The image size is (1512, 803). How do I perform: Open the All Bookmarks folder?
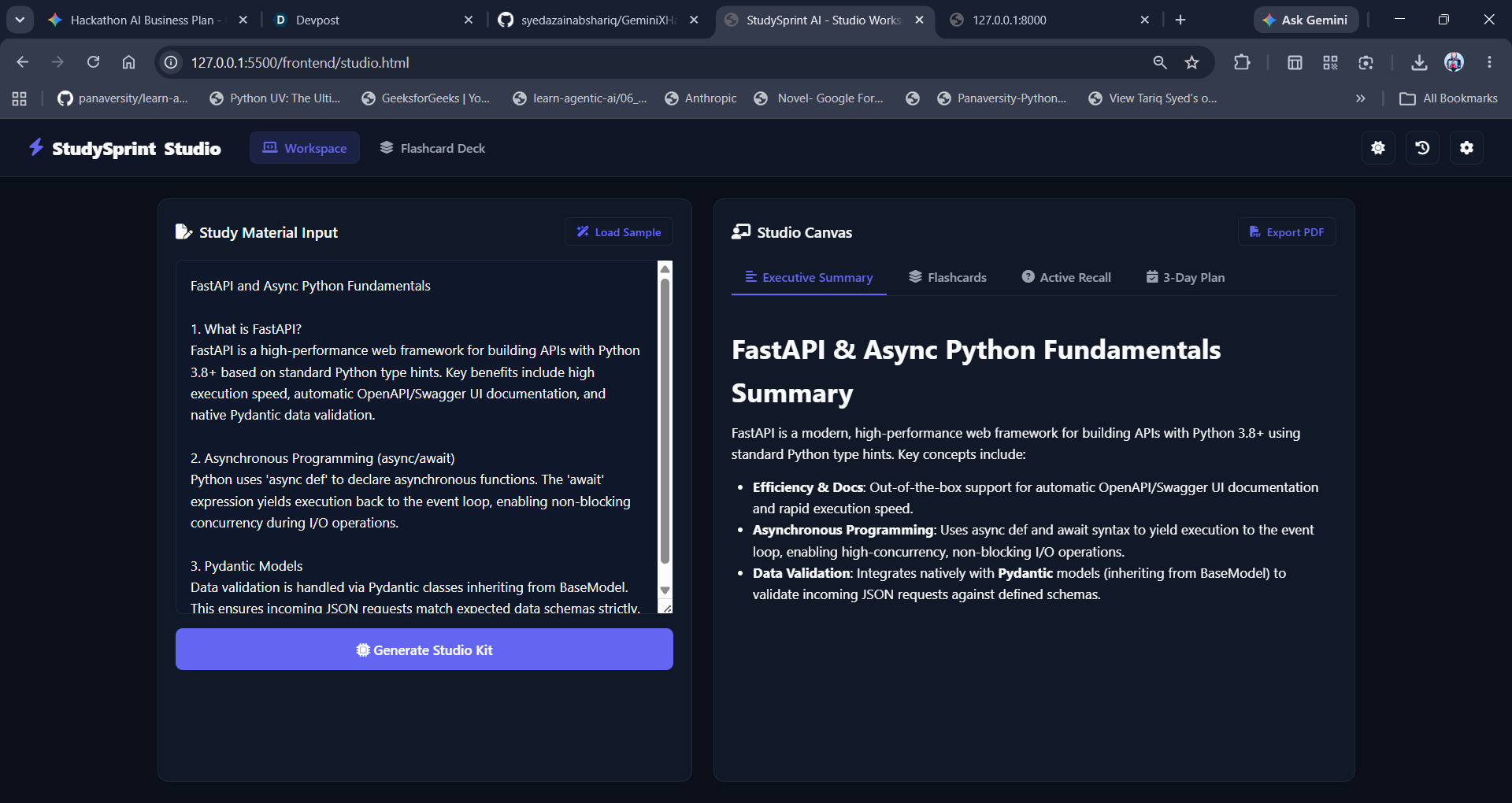point(1448,98)
